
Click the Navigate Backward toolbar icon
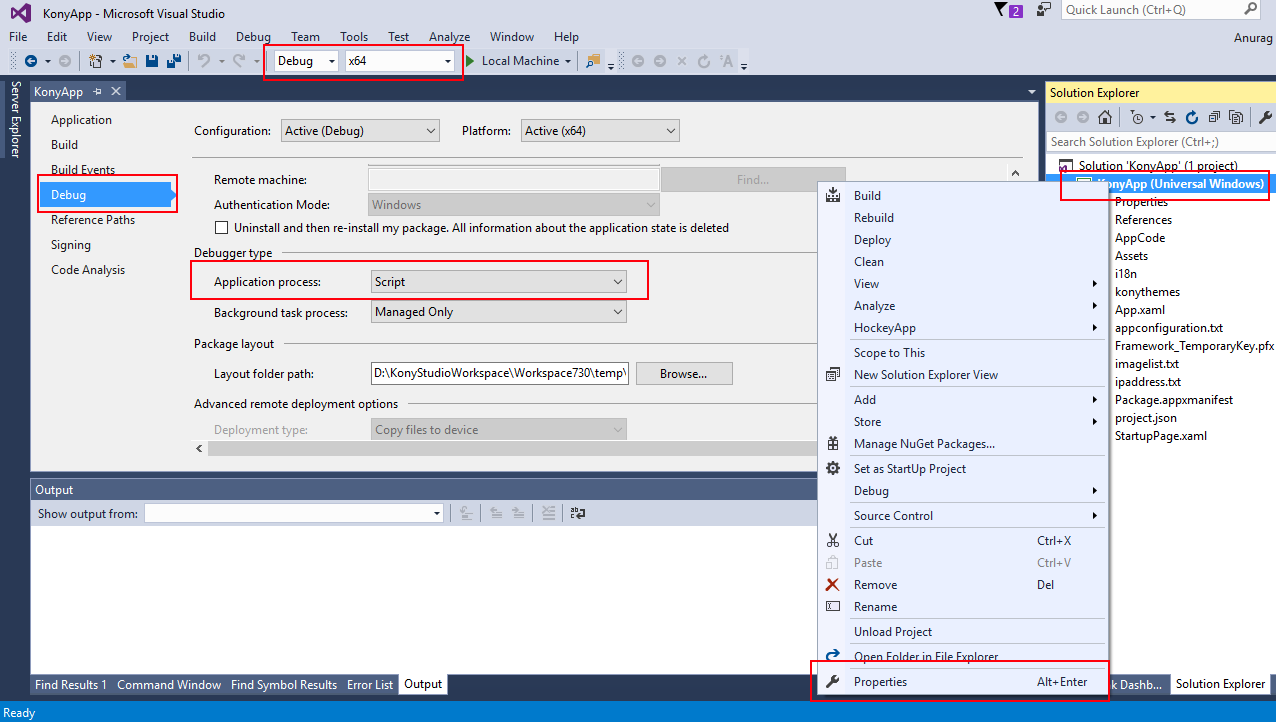(x=30, y=61)
